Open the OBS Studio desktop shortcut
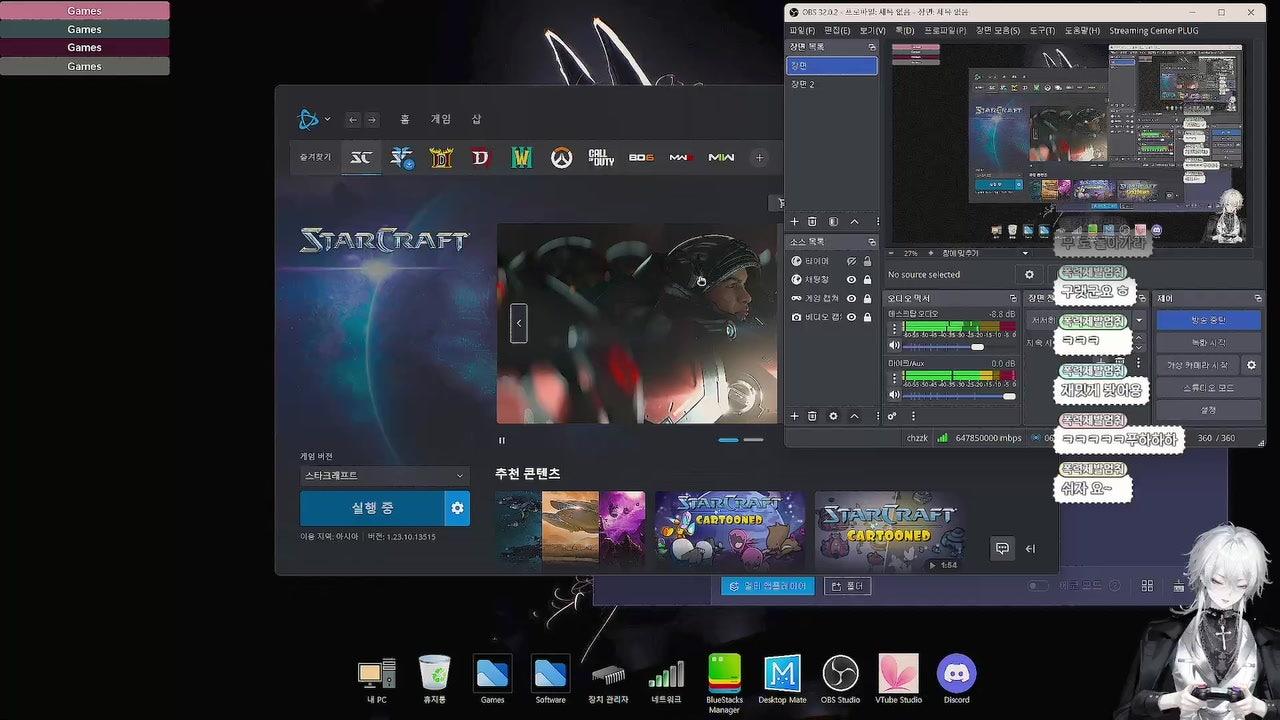 click(x=840, y=678)
